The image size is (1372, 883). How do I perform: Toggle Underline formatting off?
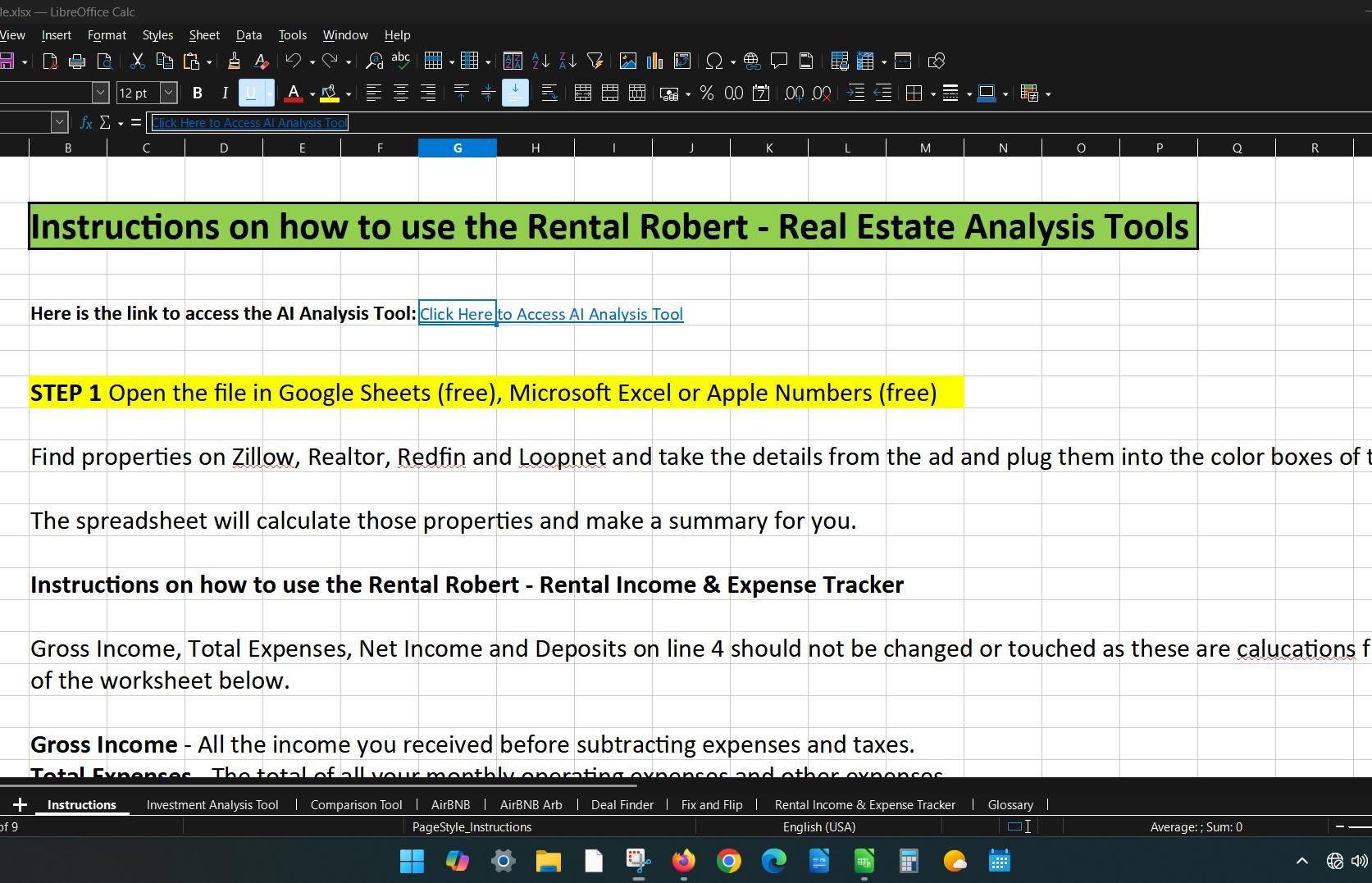coord(251,93)
